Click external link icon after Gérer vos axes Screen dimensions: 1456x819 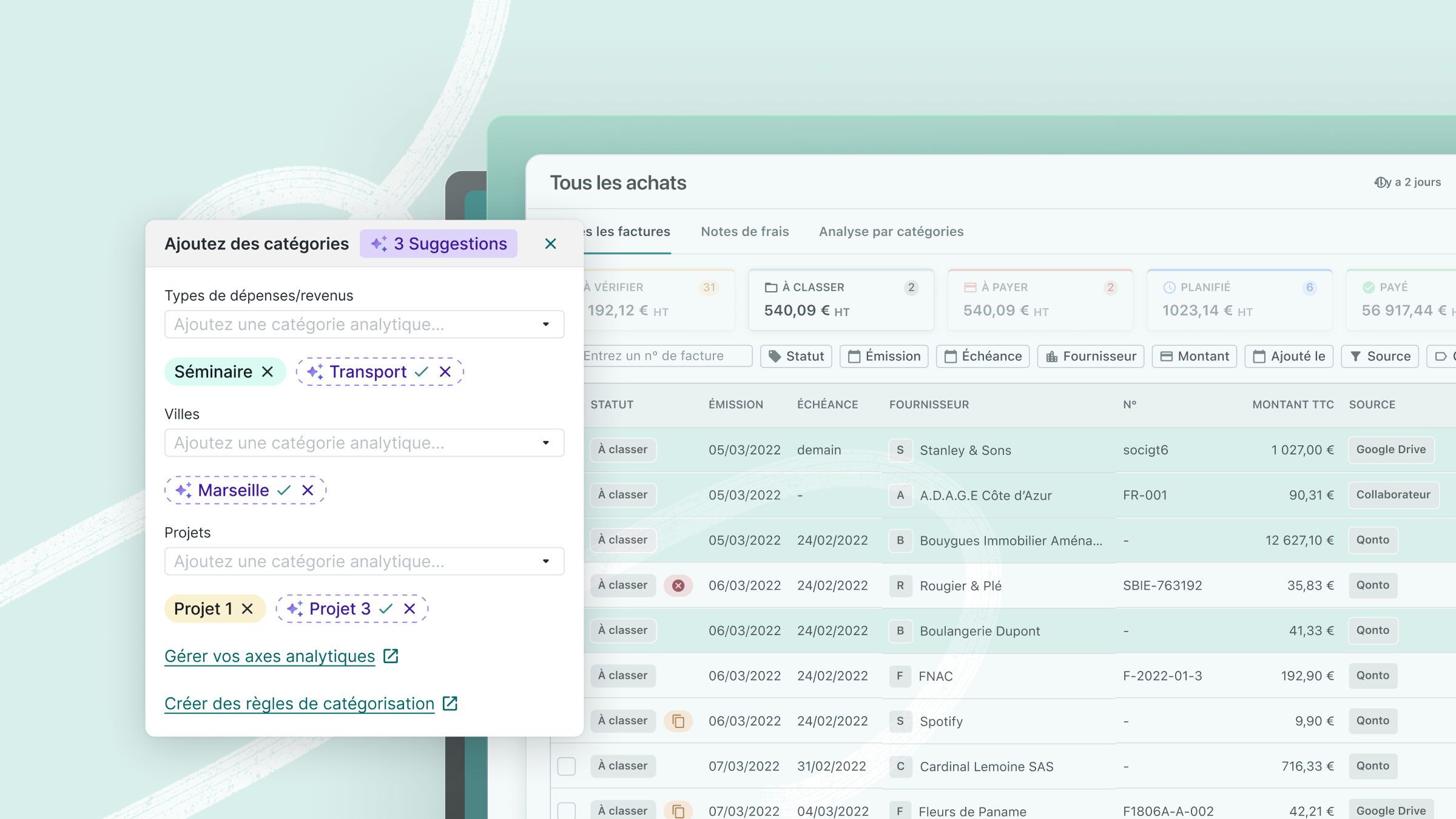point(391,656)
